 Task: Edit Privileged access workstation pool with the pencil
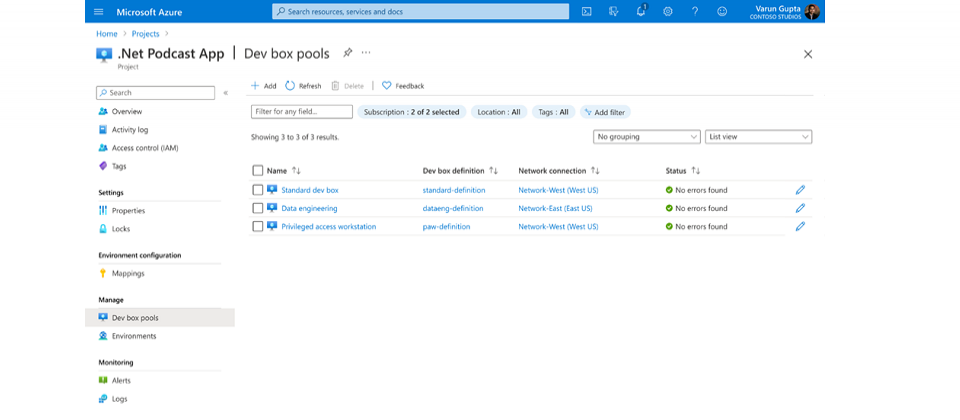(x=800, y=227)
